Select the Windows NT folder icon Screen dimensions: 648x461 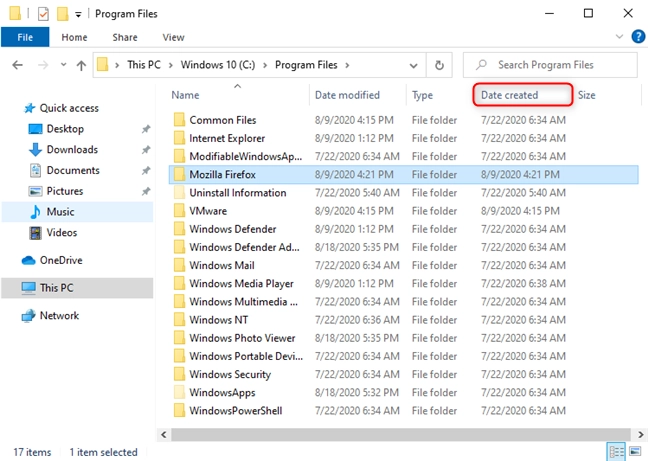(x=179, y=320)
